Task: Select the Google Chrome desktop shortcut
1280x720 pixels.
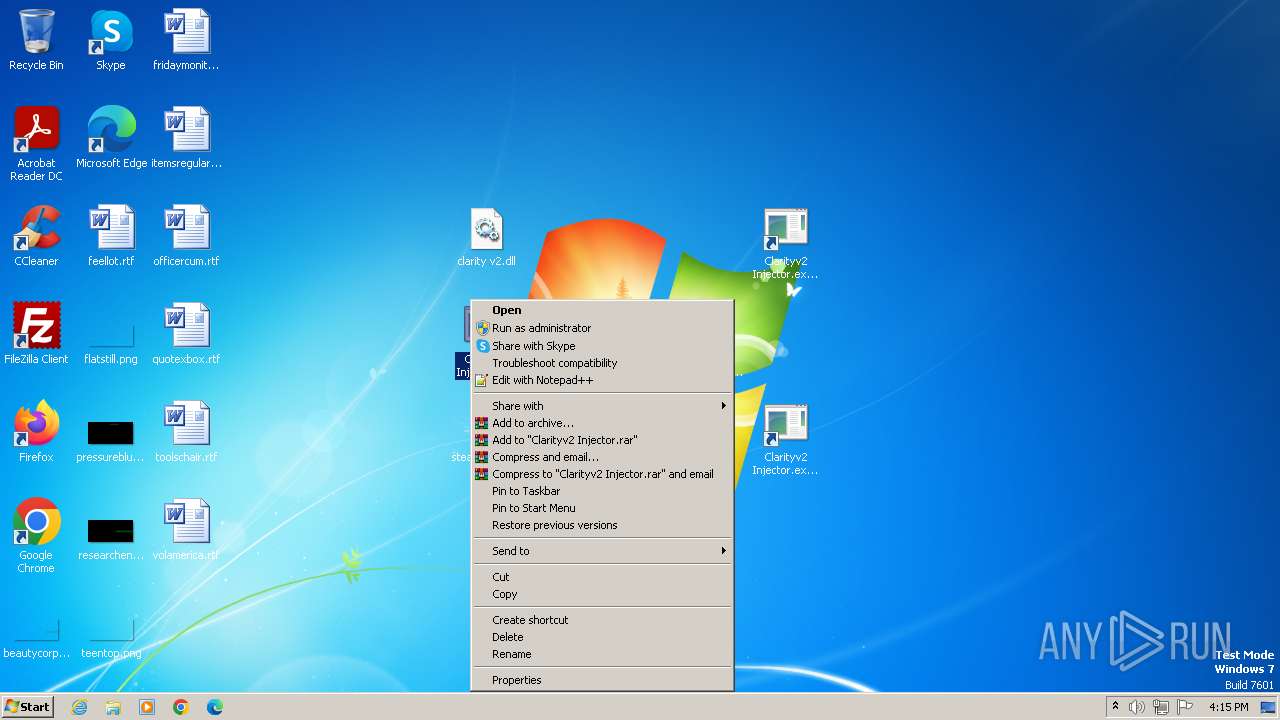Action: (36, 536)
